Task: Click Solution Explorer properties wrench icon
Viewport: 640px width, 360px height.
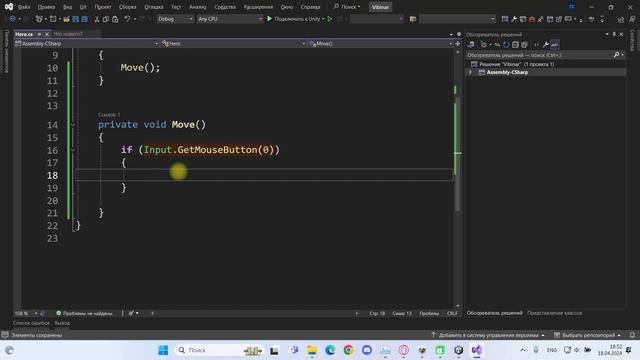Action: click(x=545, y=44)
